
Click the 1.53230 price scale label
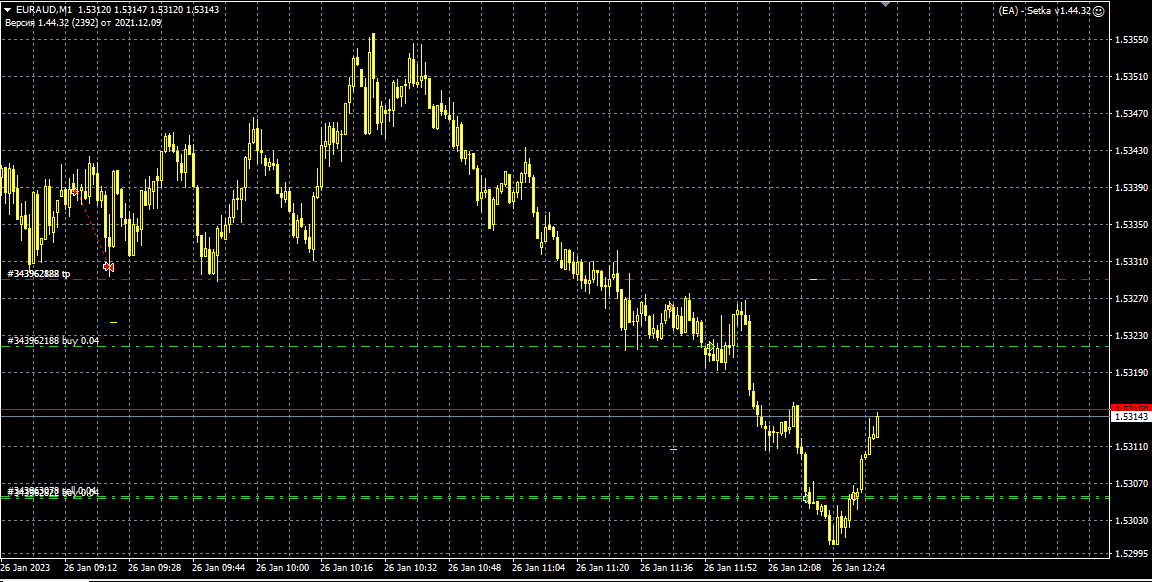[1131, 336]
